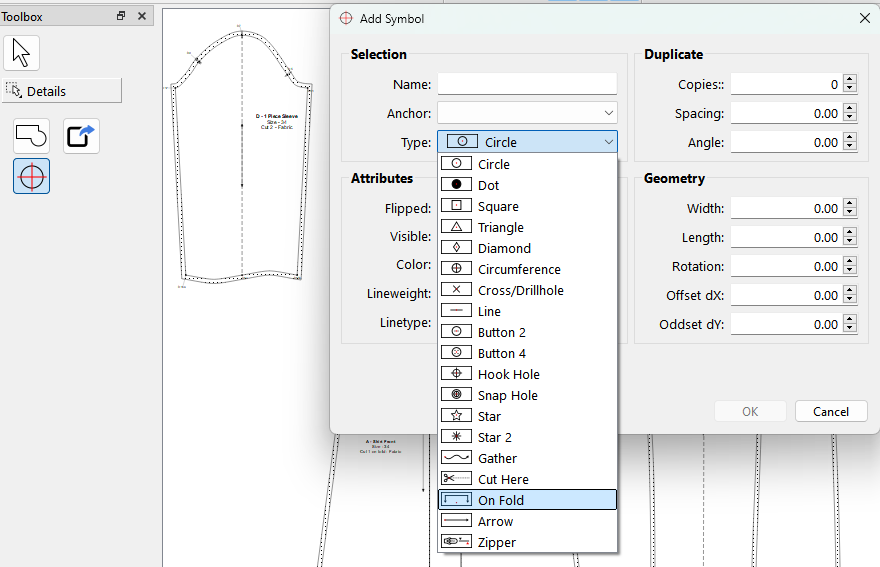This screenshot has width=880, height=567.
Task: Close the Toolbox panel
Action: 142,16
